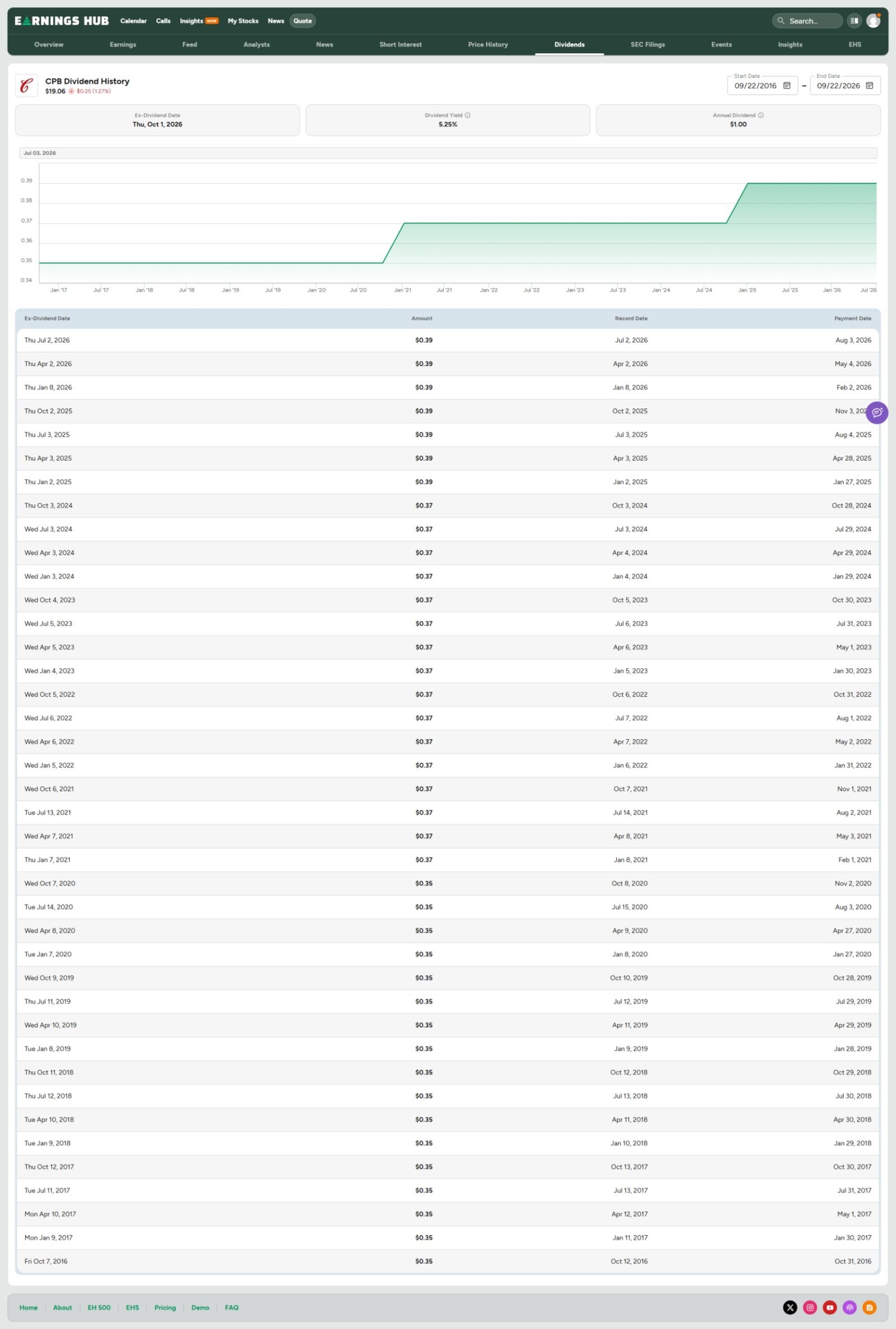Click the Payment Date column header
Viewport: 896px width, 1329px height.
click(x=852, y=318)
